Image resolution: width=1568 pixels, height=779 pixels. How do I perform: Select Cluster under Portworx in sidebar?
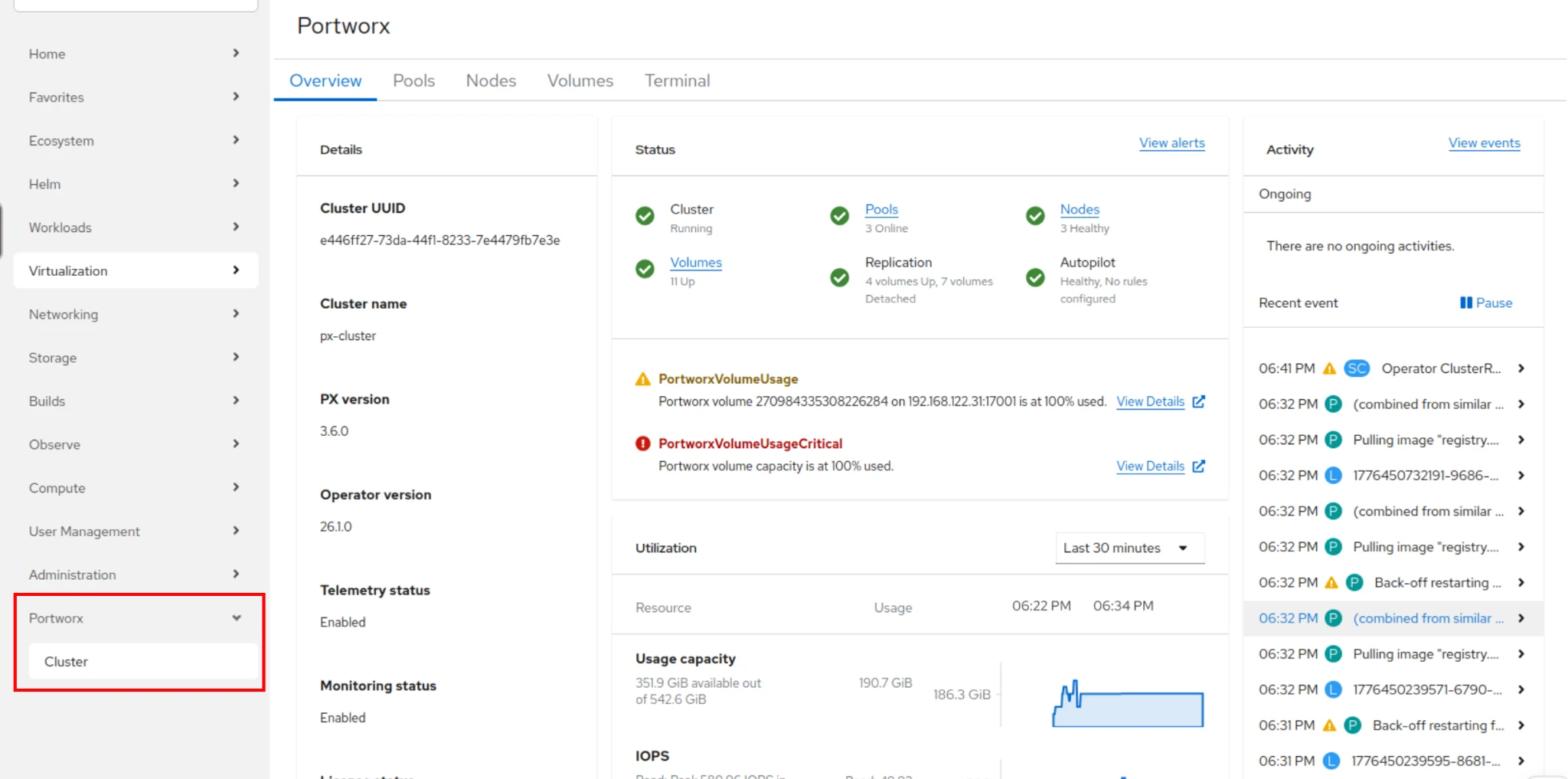[x=143, y=661]
